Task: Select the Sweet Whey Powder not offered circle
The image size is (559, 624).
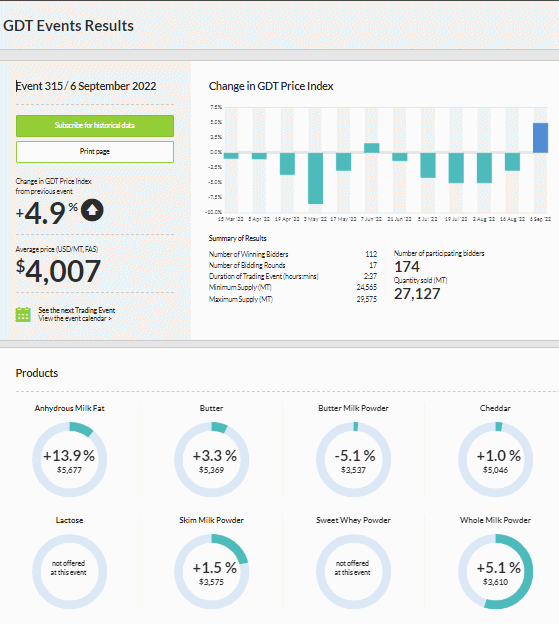Action: pyautogui.click(x=353, y=571)
